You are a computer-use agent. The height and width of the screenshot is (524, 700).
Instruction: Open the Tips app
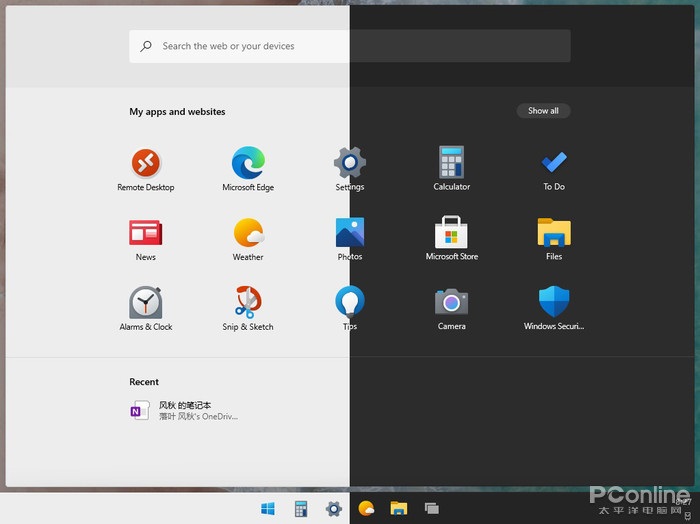click(x=350, y=303)
